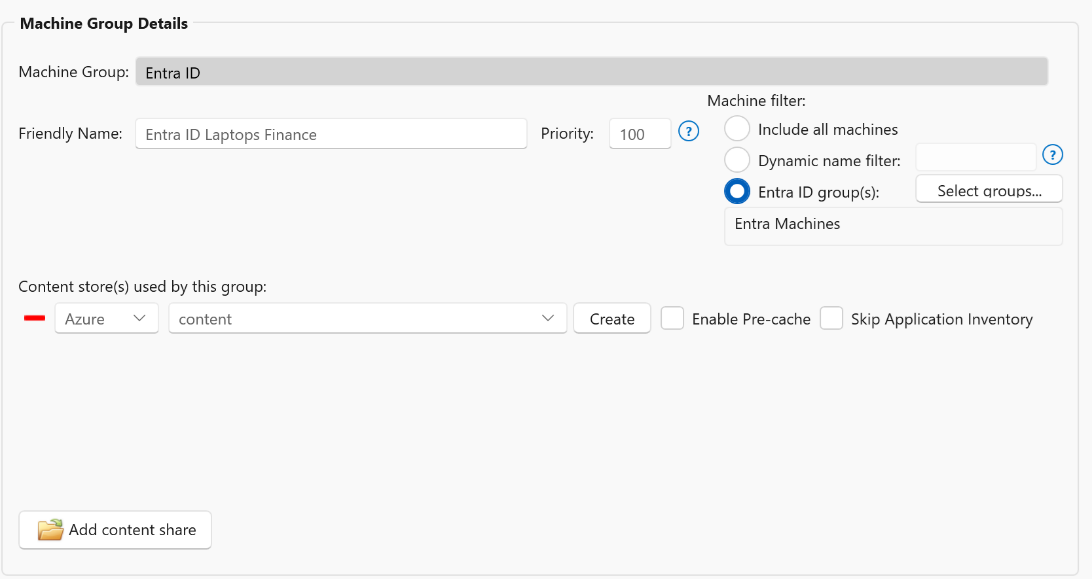Click the Create button
This screenshot has height=579, width=1092.
(x=612, y=318)
